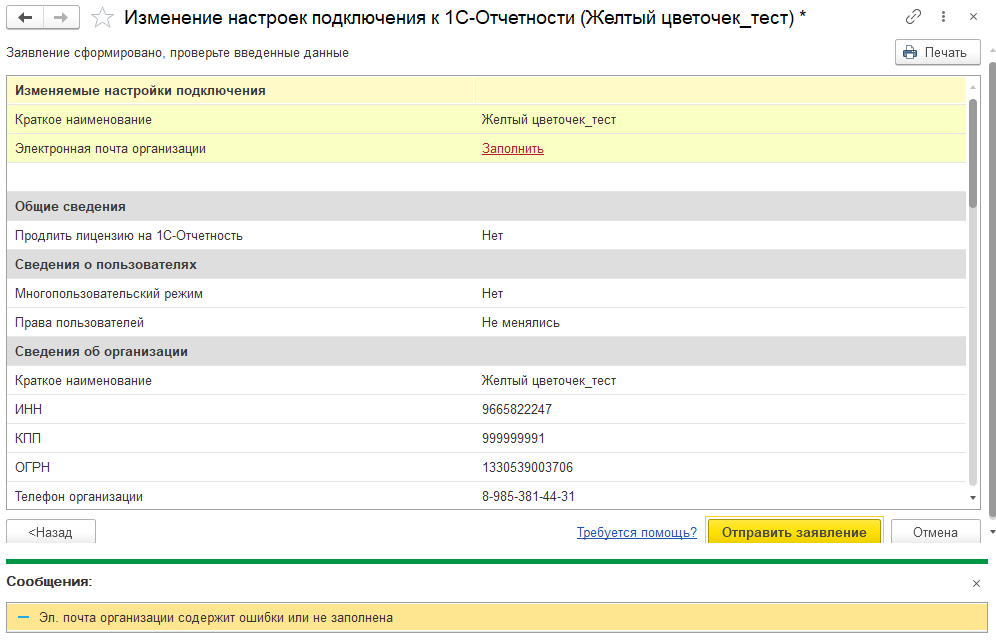Select the Общие сведения section header
This screenshot has width=996, height=643.
coord(487,206)
